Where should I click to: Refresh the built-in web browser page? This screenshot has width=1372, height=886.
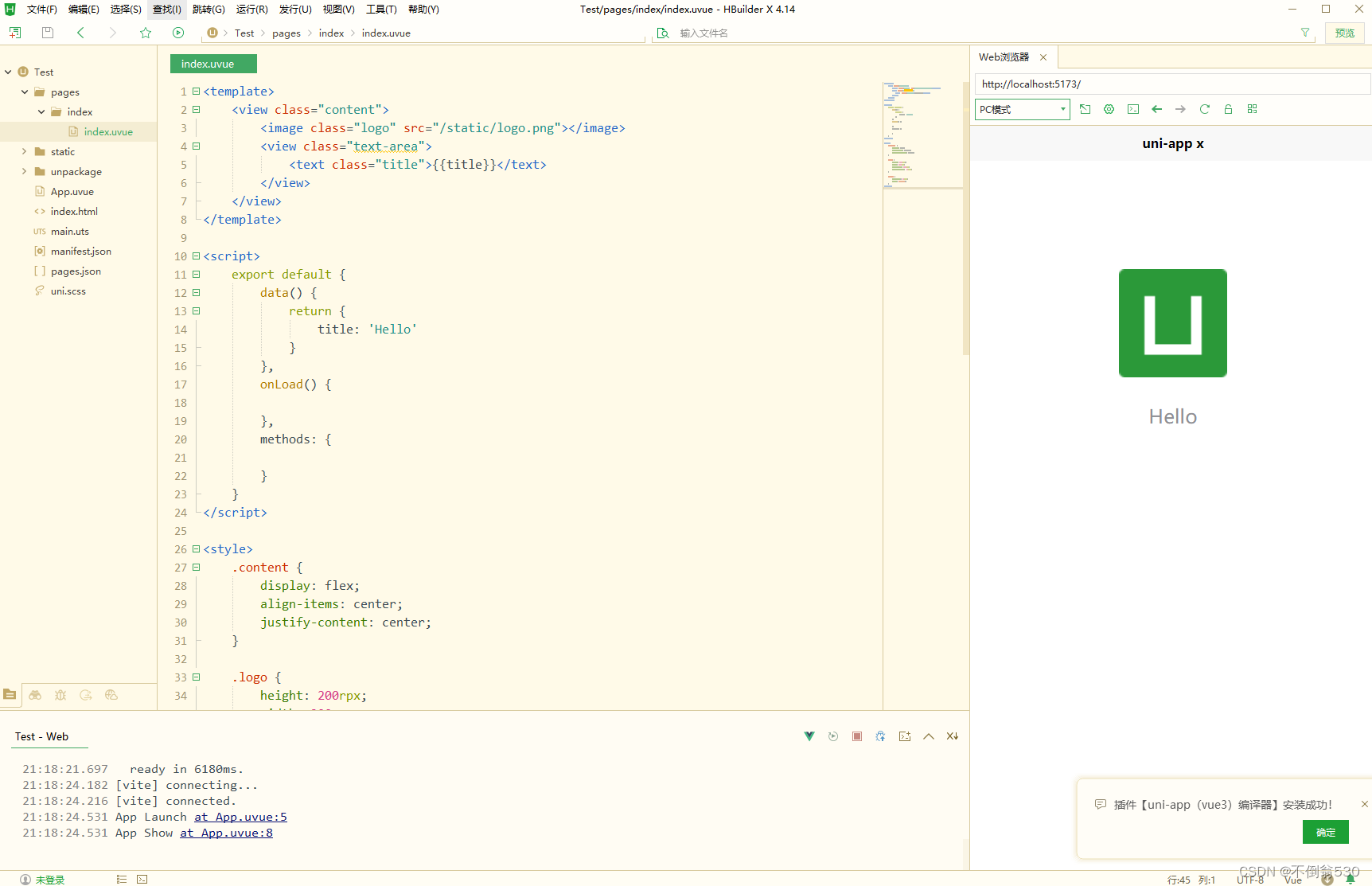(1205, 109)
